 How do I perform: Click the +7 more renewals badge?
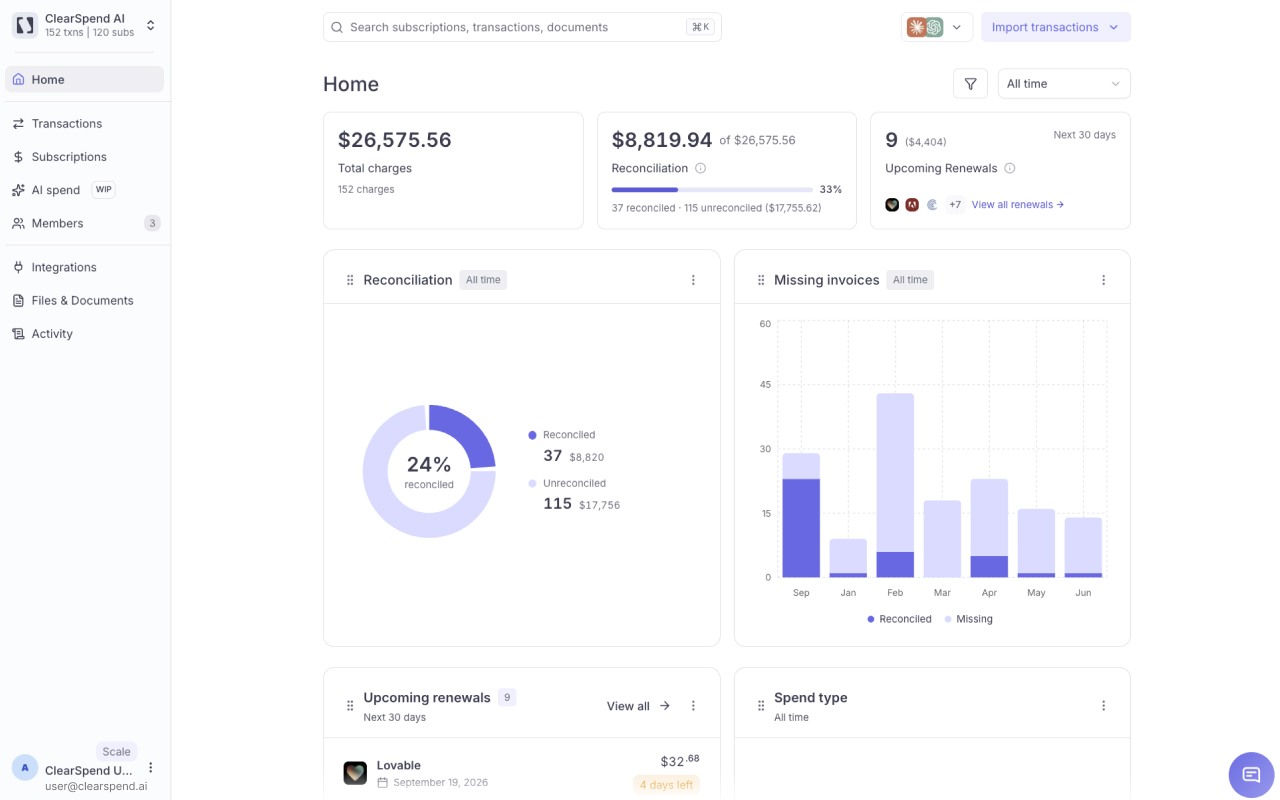[955, 205]
